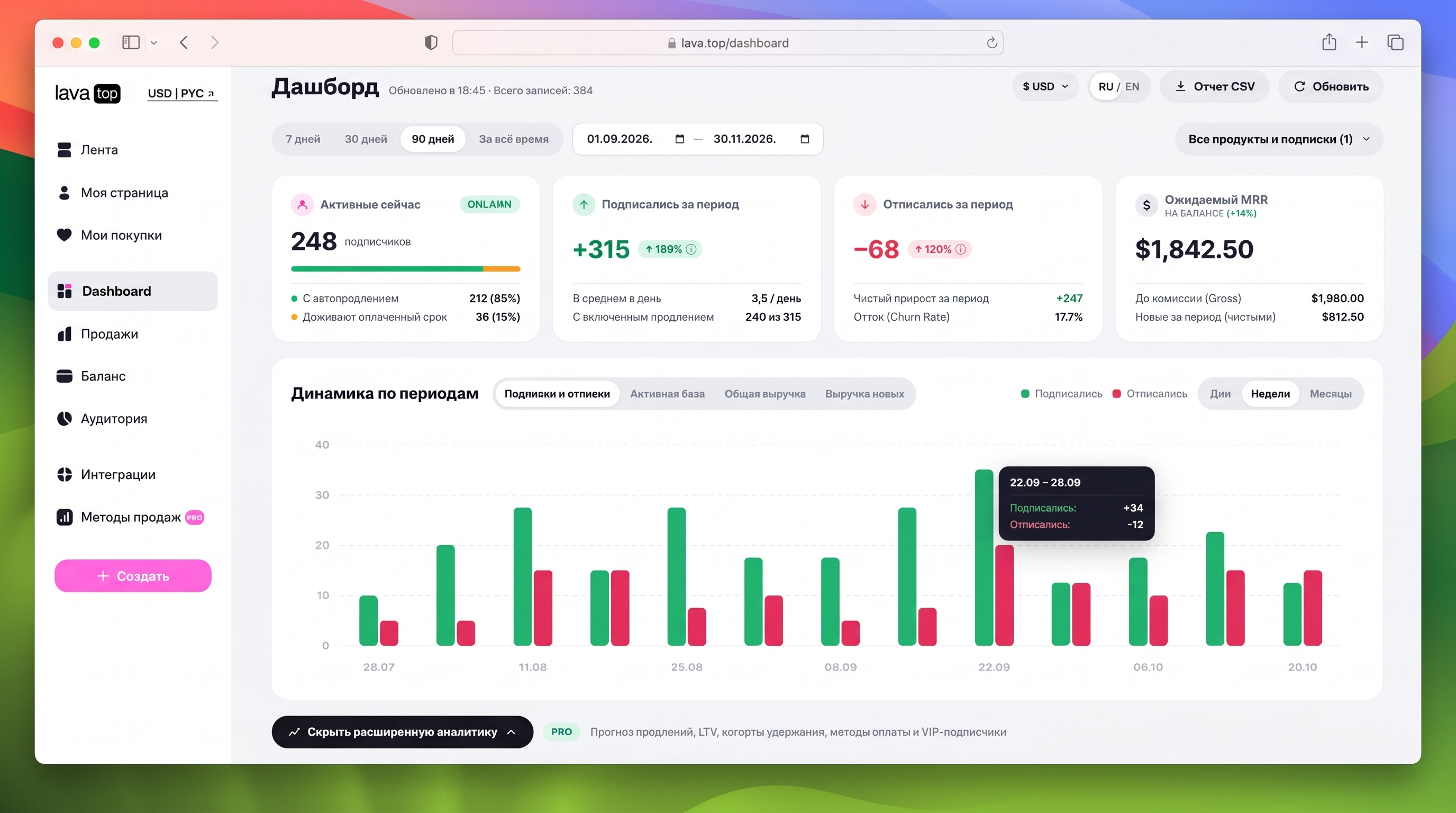Image resolution: width=1456 pixels, height=813 pixels.
Task: Open calendar picker for start date 01.09.2026
Action: [x=679, y=139]
